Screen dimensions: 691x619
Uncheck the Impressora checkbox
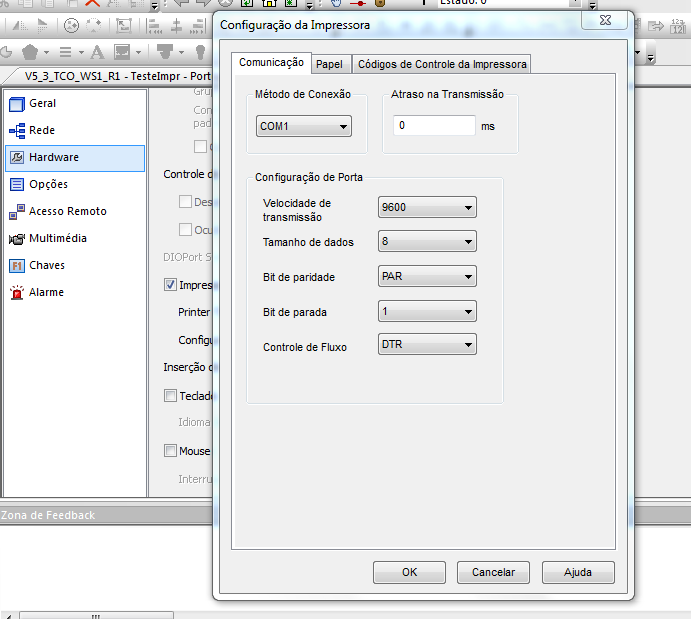169,285
